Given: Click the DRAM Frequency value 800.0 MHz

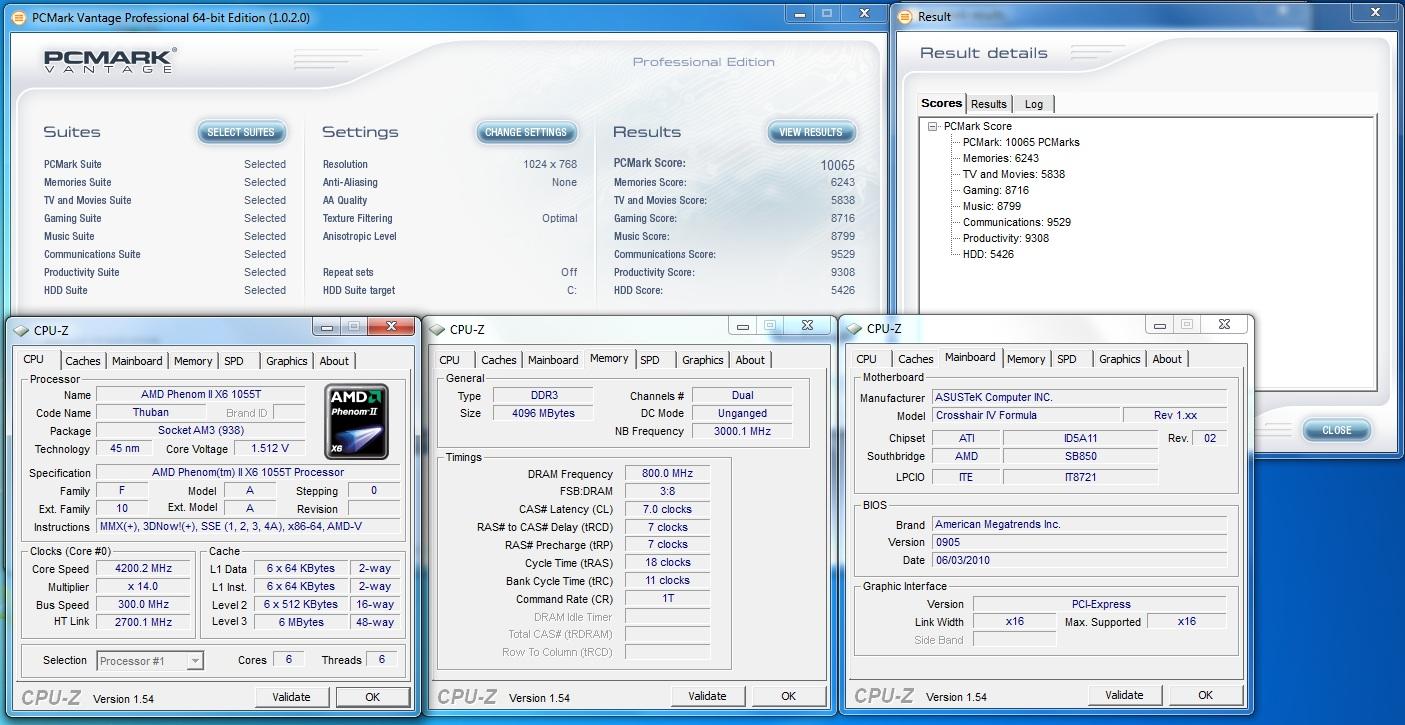Looking at the screenshot, I should 667,474.
